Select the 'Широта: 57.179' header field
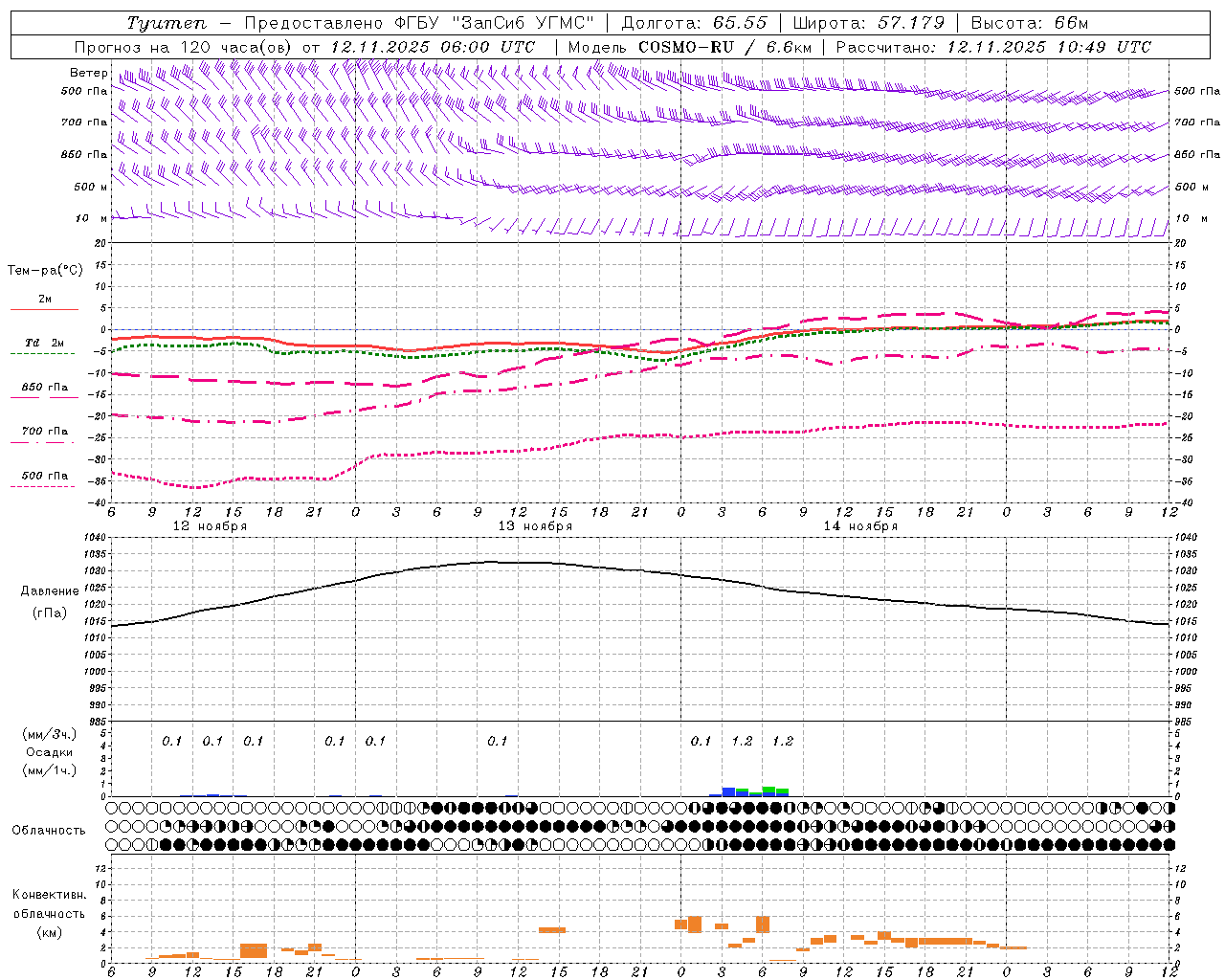Image resolution: width=1225 pixels, height=980 pixels. click(x=868, y=23)
